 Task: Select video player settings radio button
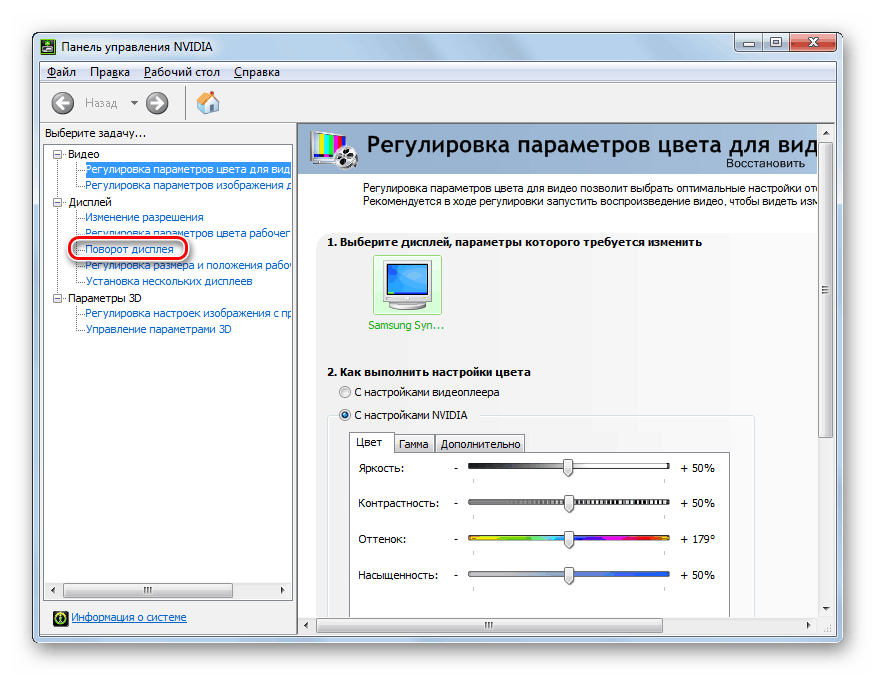(x=345, y=392)
